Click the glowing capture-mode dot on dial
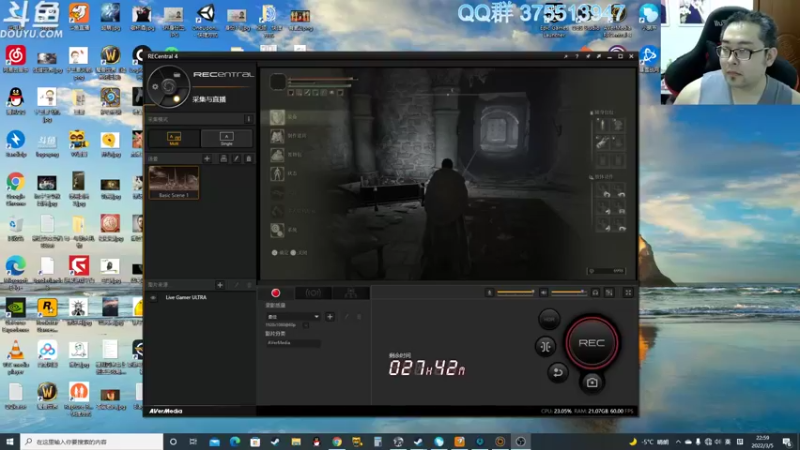This screenshot has width=800, height=450. pyautogui.click(x=177, y=99)
